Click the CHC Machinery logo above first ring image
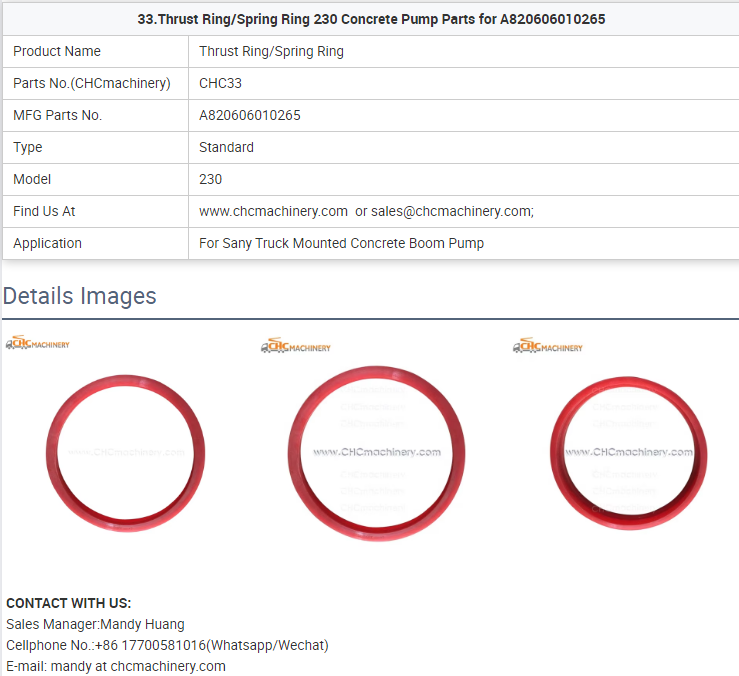739x676 pixels. click(x=38, y=344)
